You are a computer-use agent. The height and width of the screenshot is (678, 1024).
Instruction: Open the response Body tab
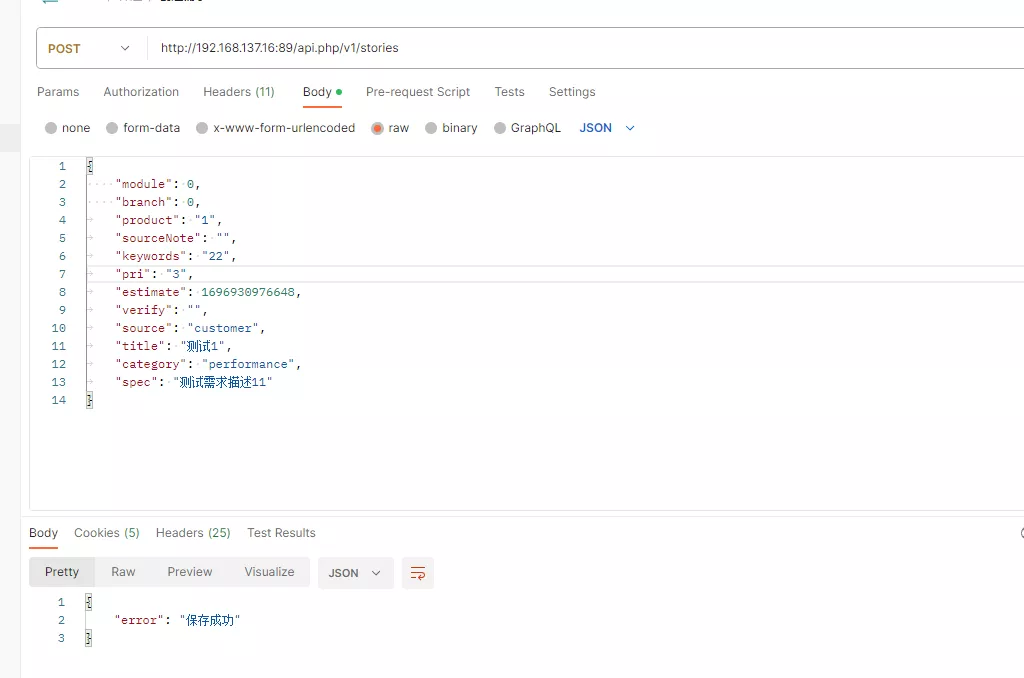click(x=43, y=533)
